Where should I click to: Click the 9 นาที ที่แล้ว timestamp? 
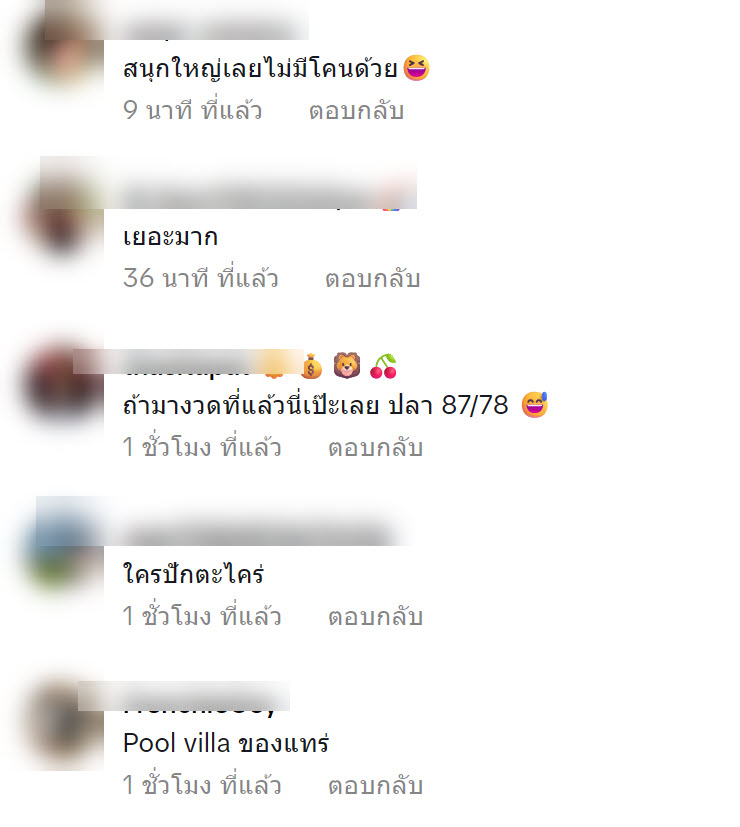coord(193,111)
